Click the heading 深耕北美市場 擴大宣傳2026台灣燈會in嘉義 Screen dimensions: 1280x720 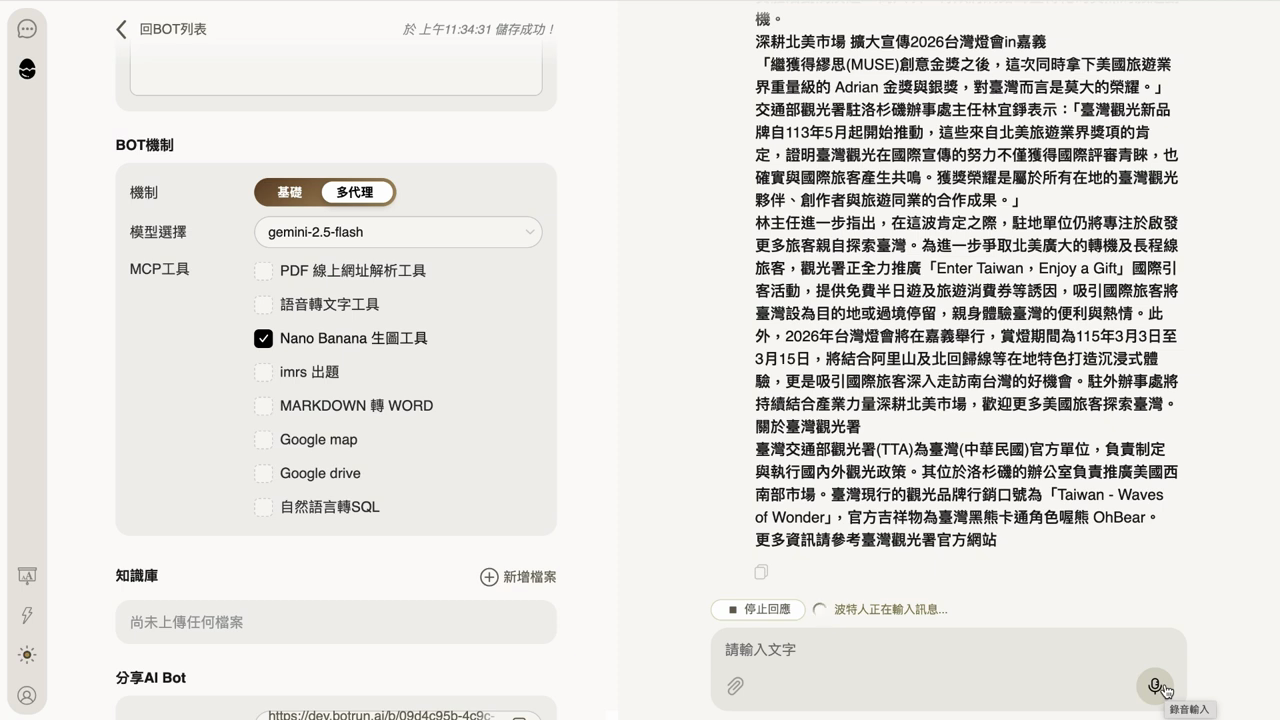(x=900, y=42)
